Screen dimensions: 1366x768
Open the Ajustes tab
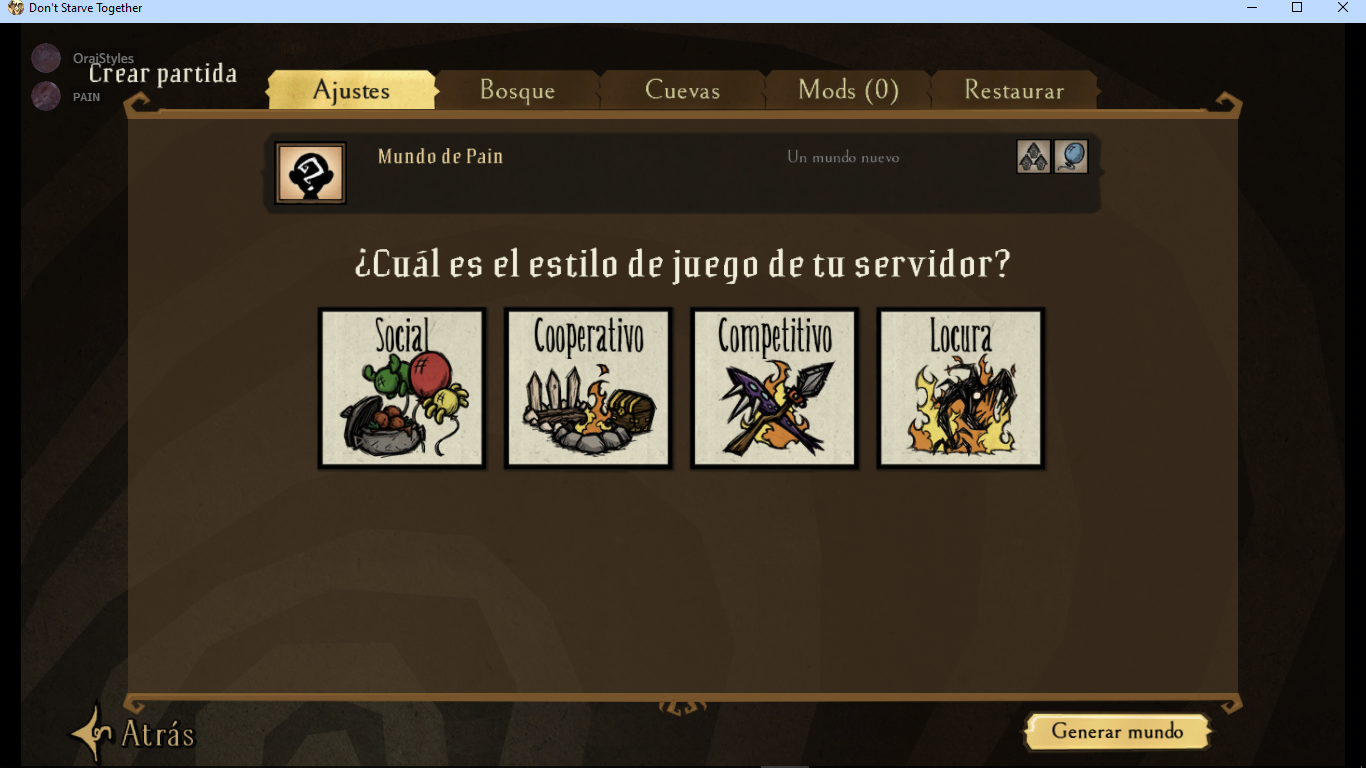coord(352,90)
